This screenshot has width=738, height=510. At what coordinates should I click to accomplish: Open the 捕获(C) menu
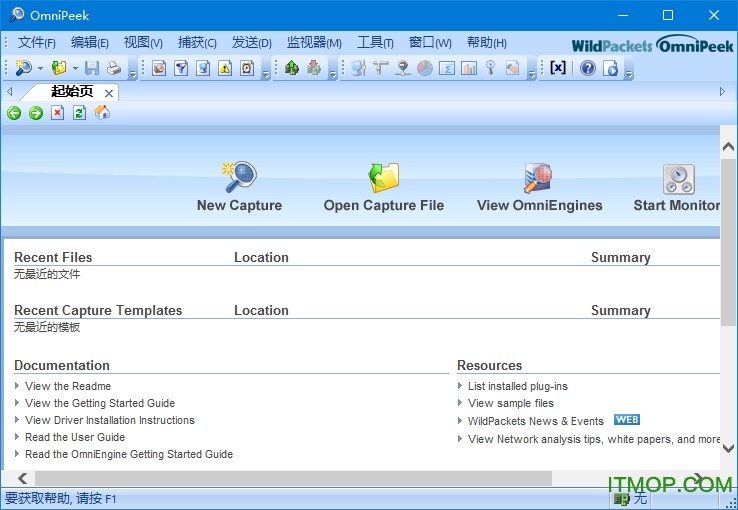[x=197, y=43]
